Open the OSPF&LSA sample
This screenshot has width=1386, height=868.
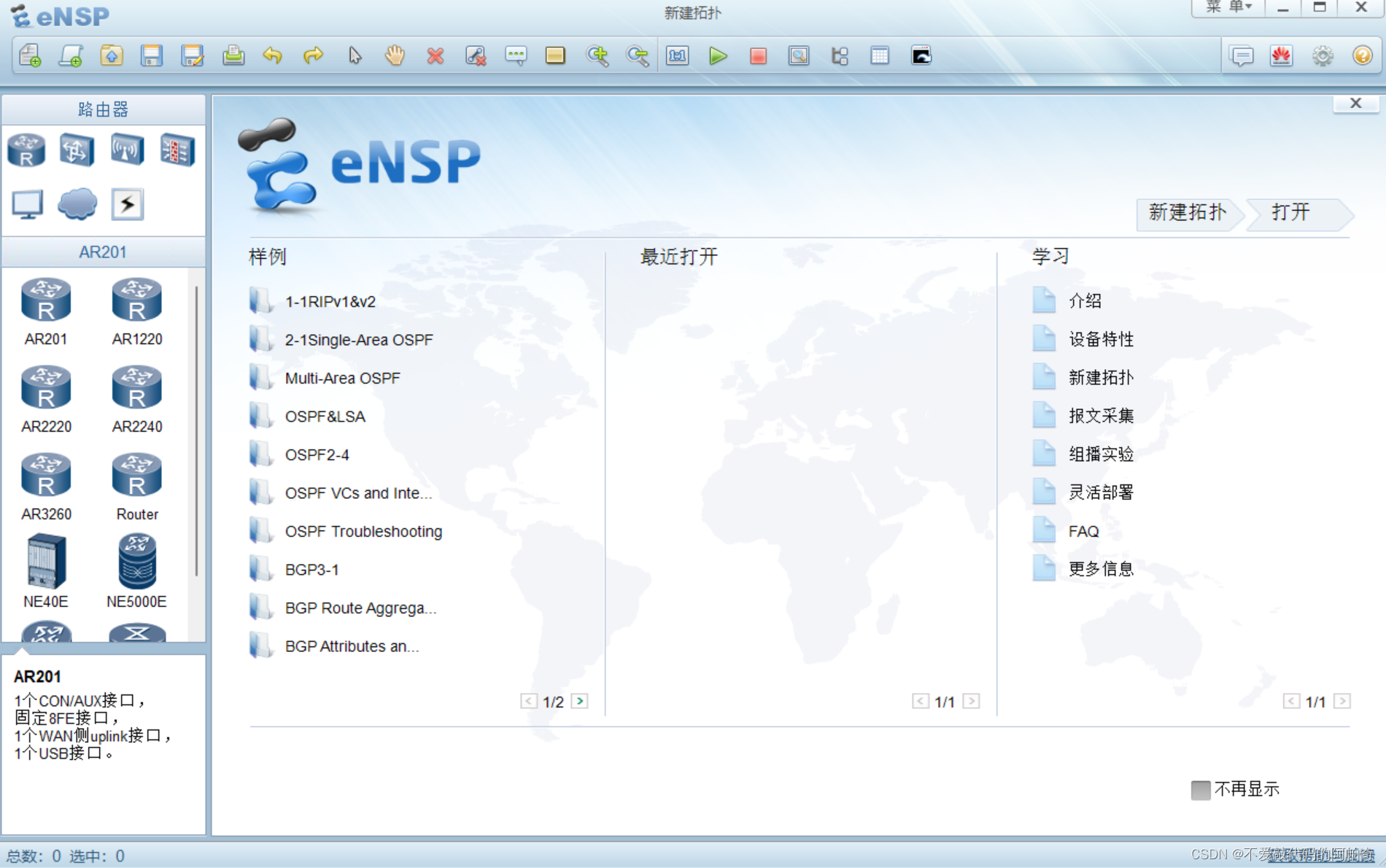click(x=325, y=416)
